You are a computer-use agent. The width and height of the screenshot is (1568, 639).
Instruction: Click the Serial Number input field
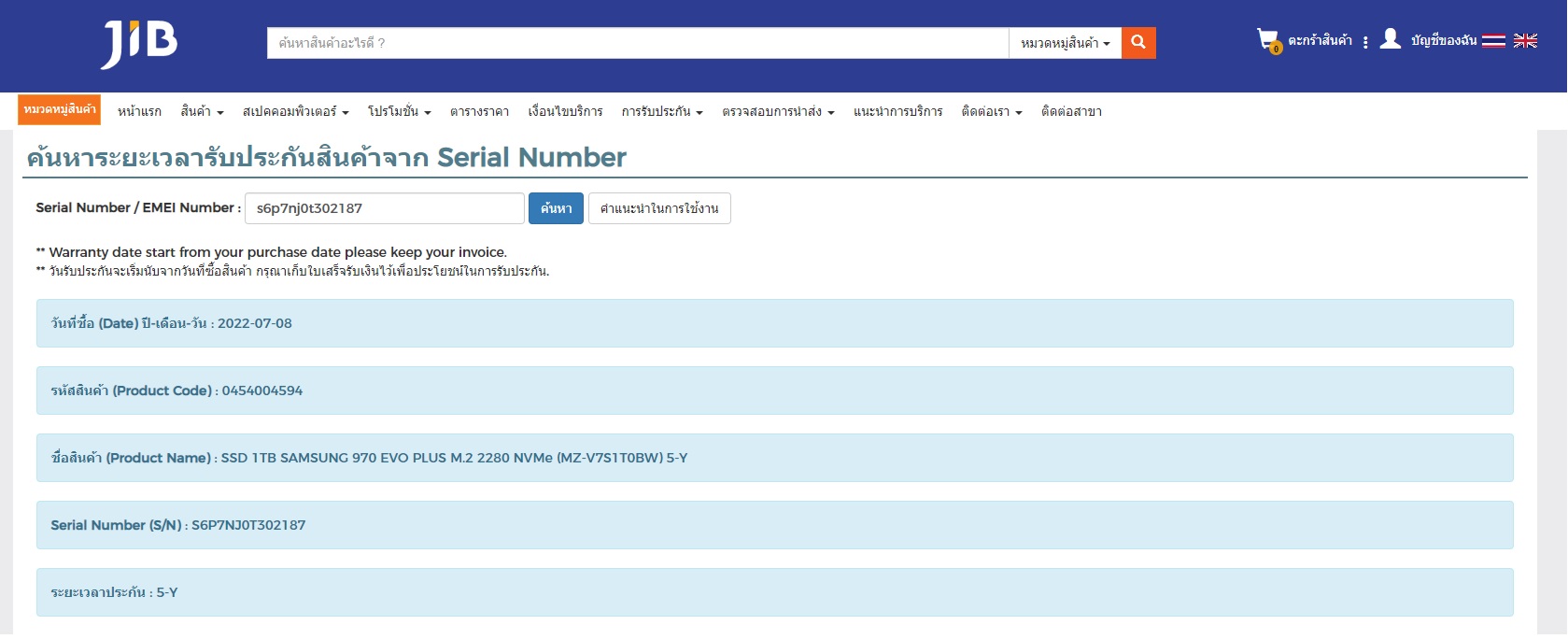point(385,208)
